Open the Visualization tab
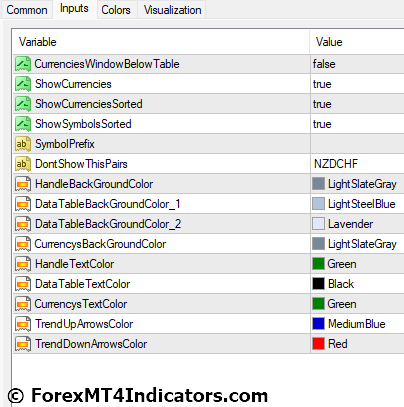This screenshot has height=407, width=404. 172,10
